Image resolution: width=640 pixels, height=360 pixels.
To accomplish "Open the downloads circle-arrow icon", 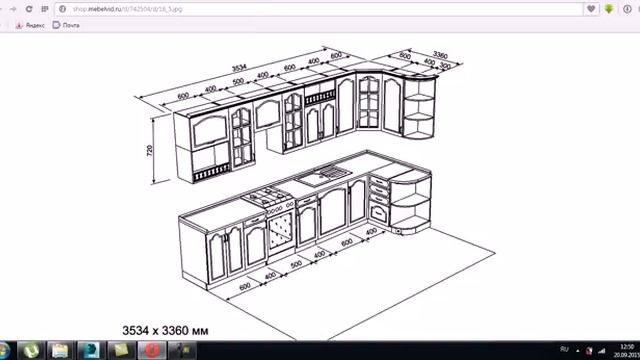I will [x=627, y=9].
